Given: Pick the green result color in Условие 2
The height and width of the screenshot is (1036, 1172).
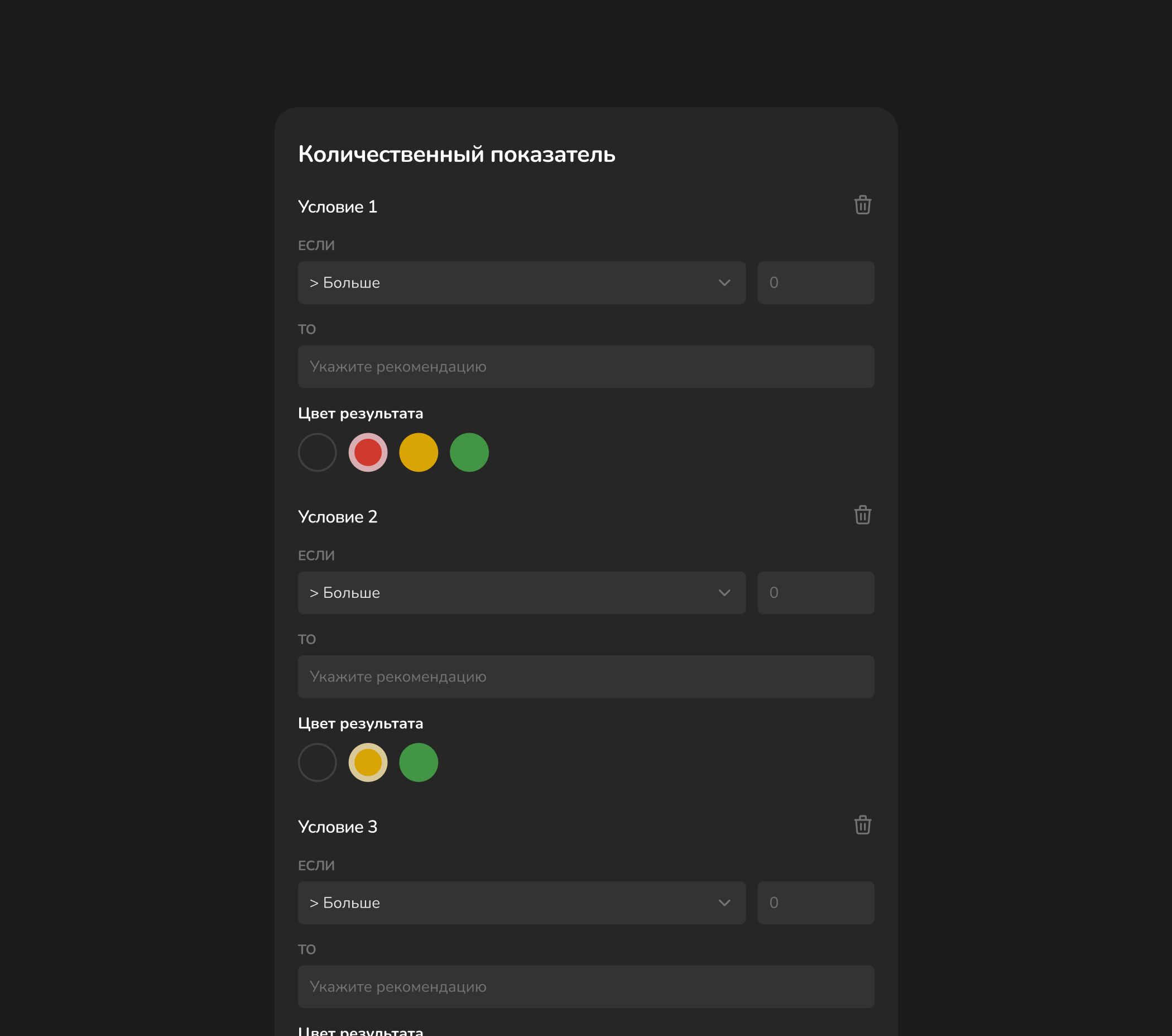Looking at the screenshot, I should 419,762.
